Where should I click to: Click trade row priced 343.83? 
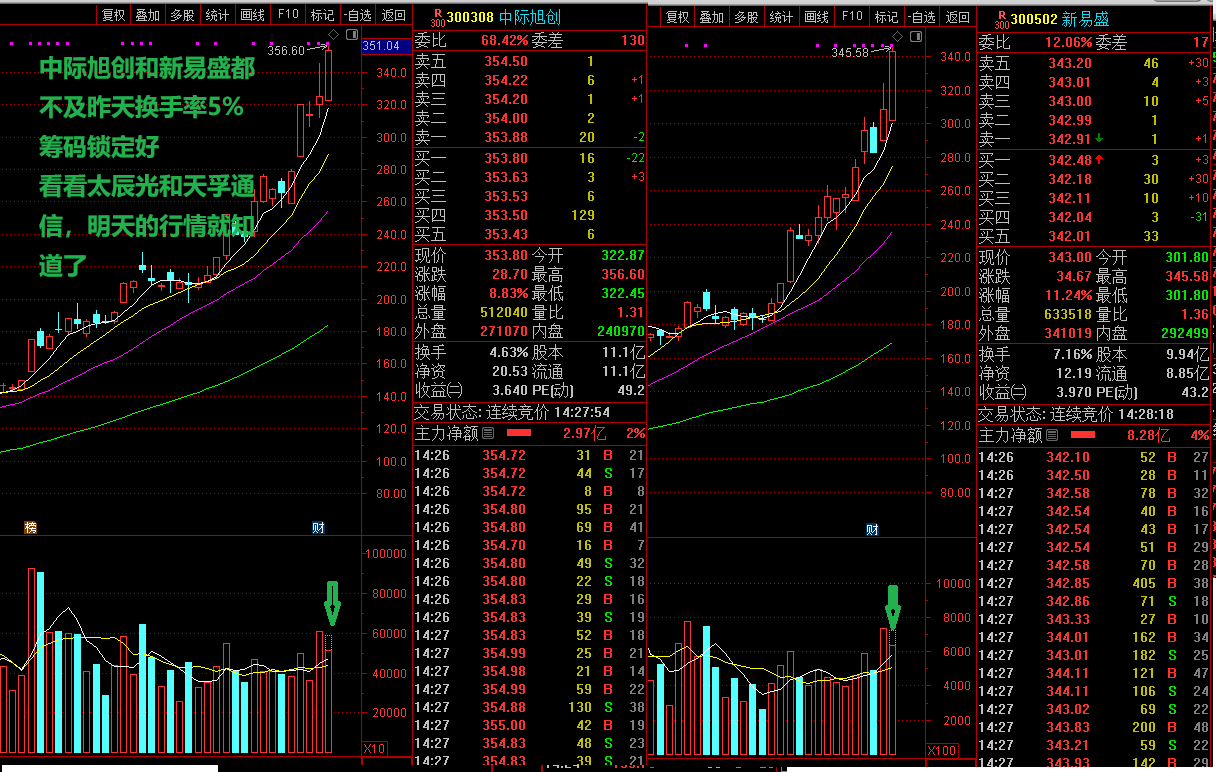[1094, 727]
